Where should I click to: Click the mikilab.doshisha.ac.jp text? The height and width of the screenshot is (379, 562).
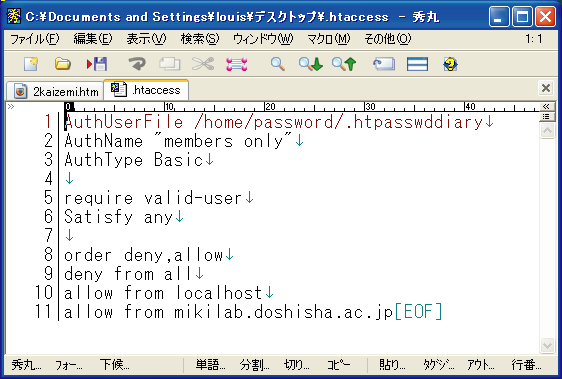[x=284, y=312]
